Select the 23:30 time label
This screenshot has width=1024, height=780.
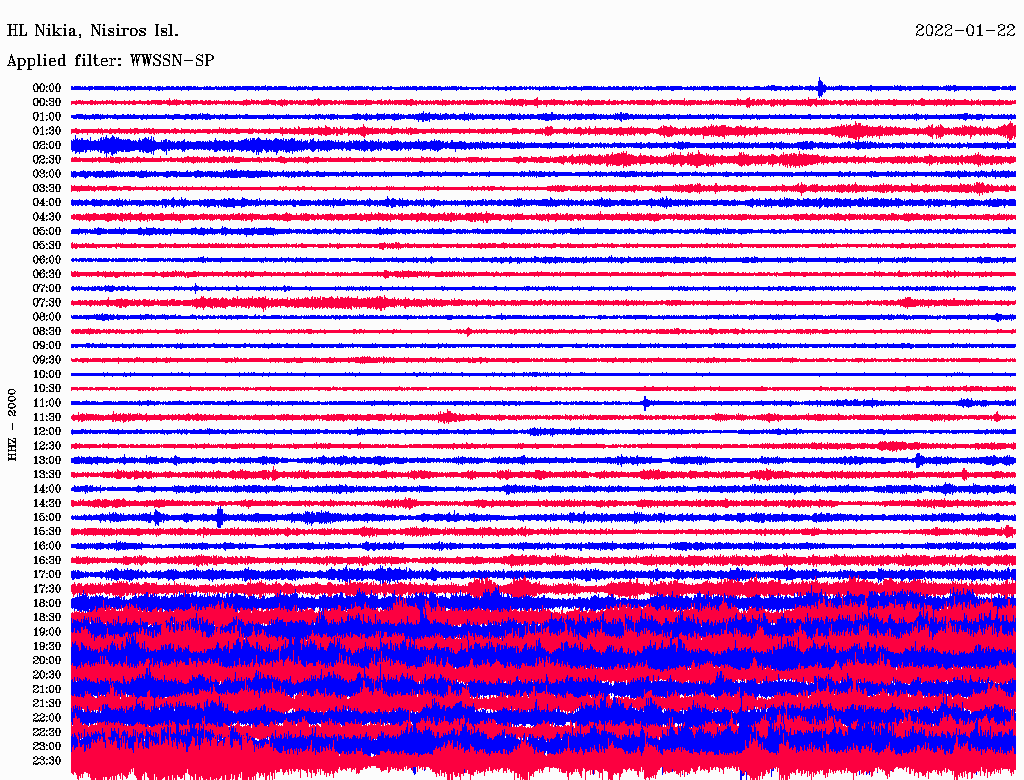point(47,760)
